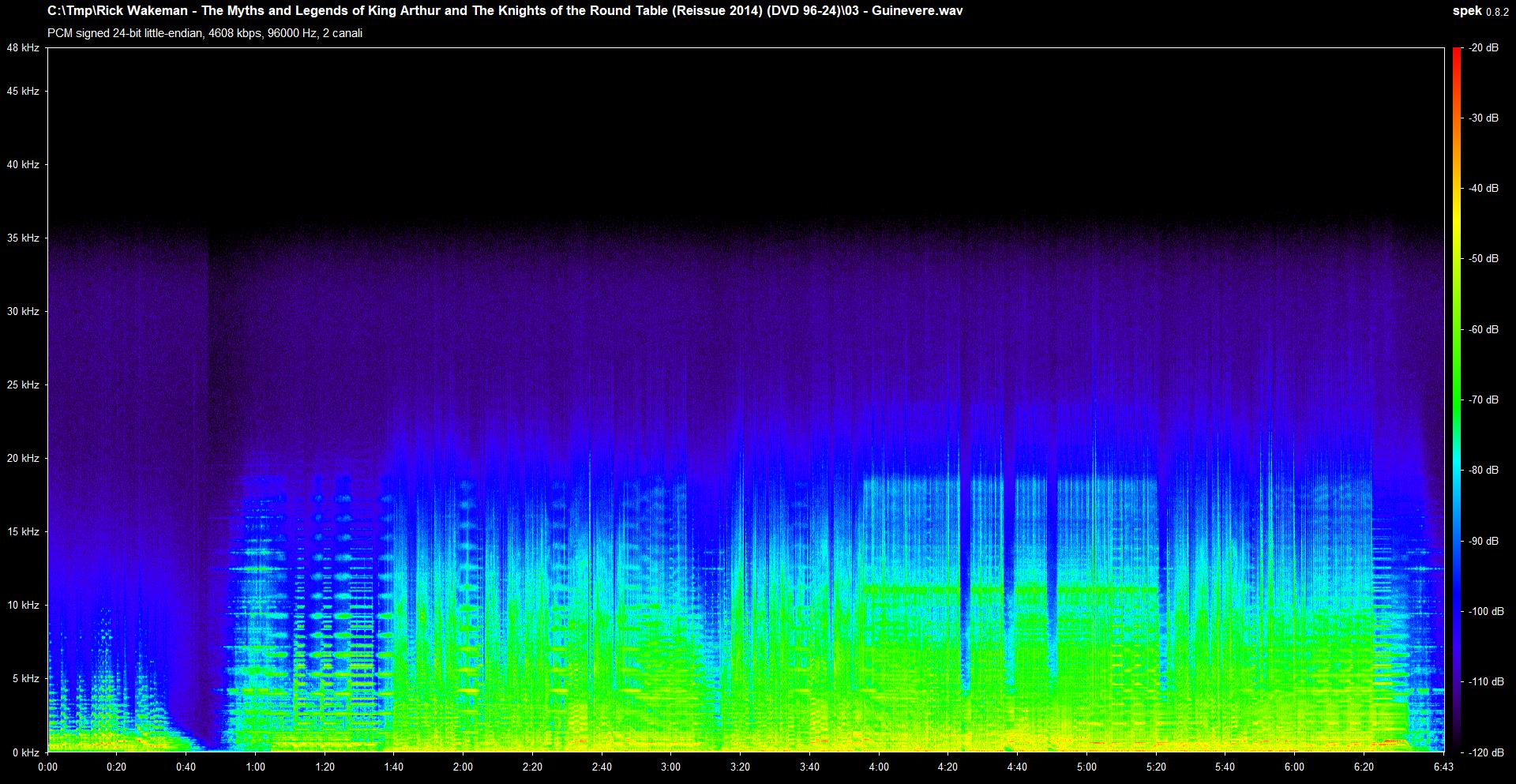Click the 5:20 time axis marker
Image resolution: width=1516 pixels, height=784 pixels.
(1155, 767)
